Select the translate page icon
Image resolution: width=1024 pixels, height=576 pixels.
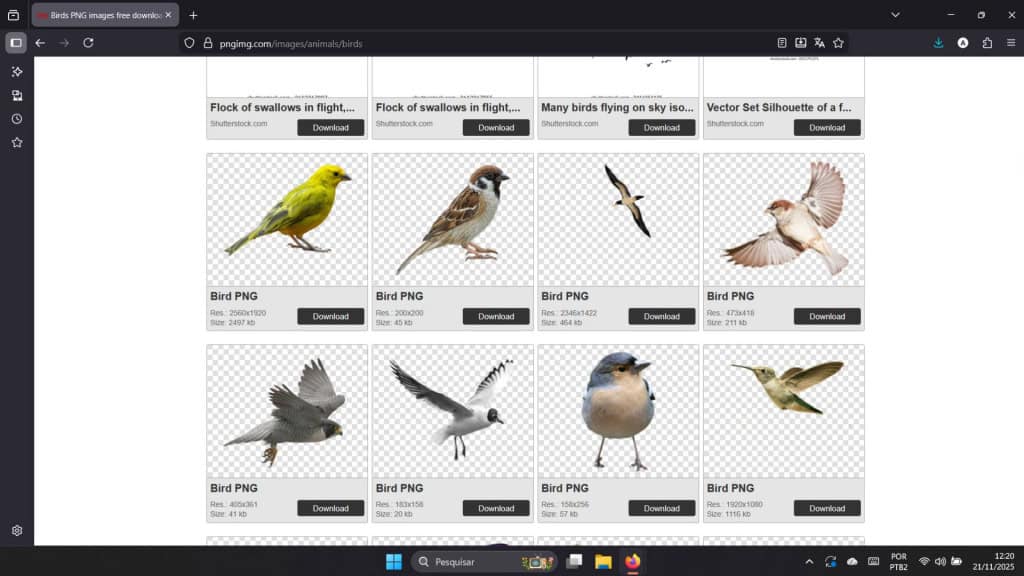(x=820, y=44)
